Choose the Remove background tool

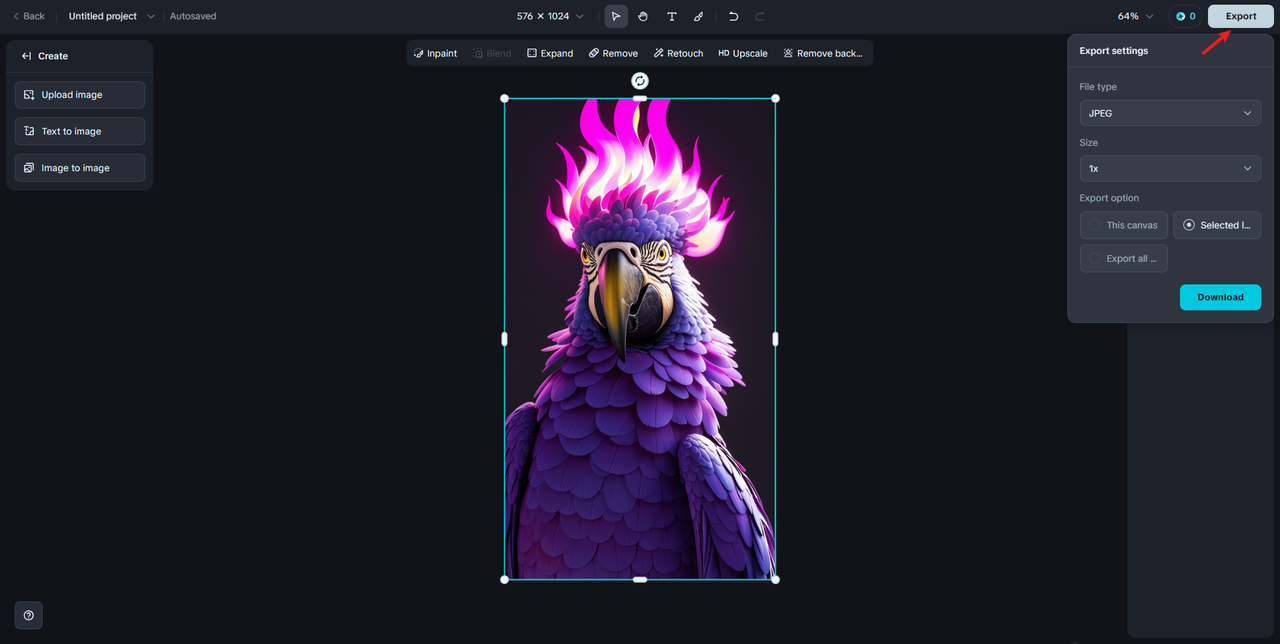(x=823, y=53)
